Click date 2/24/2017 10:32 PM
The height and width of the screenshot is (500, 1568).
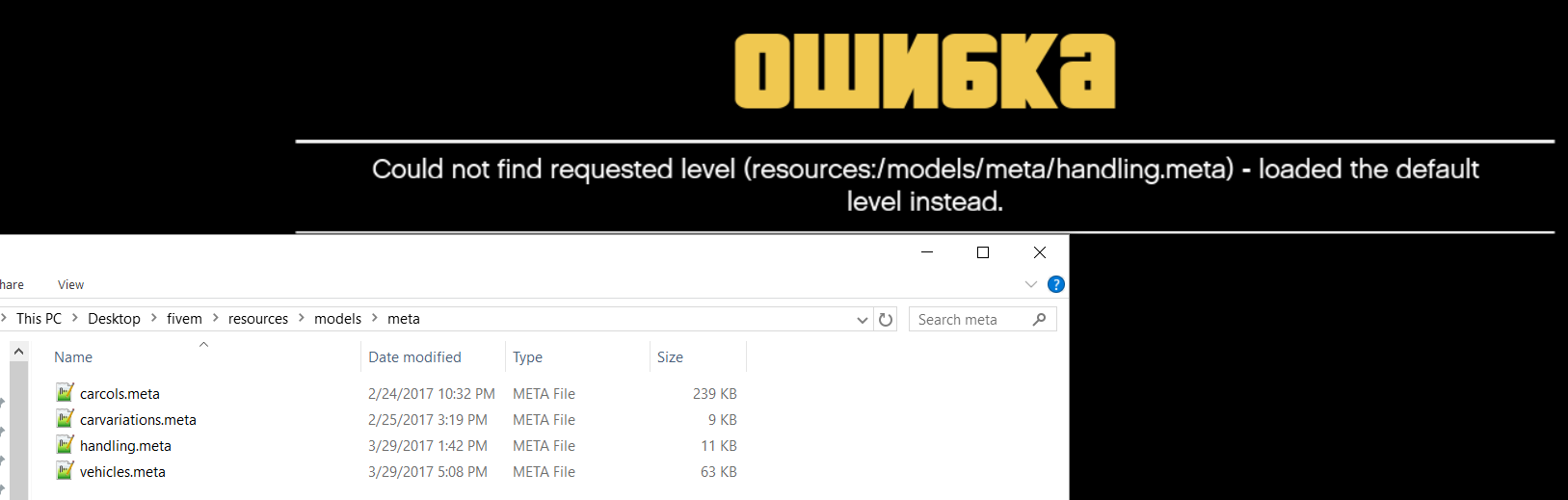point(432,393)
